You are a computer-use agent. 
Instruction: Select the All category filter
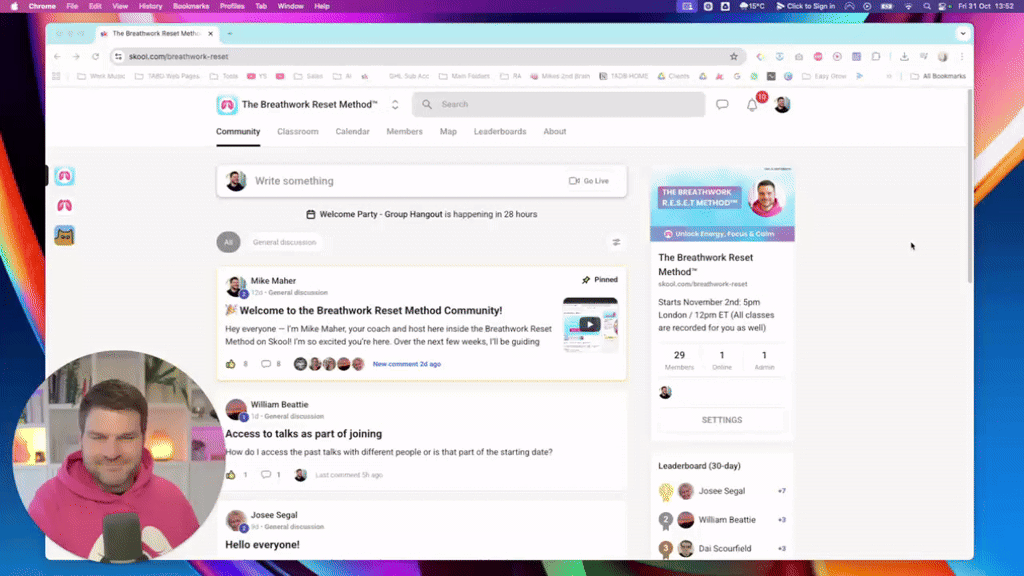coord(229,242)
